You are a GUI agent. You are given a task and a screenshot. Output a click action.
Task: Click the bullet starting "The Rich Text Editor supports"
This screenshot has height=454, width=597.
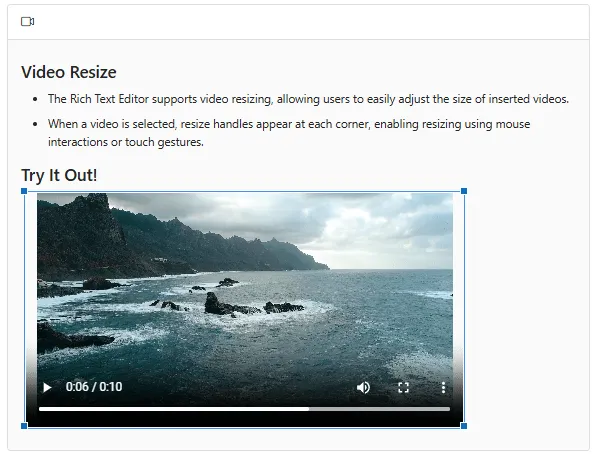click(x=308, y=99)
